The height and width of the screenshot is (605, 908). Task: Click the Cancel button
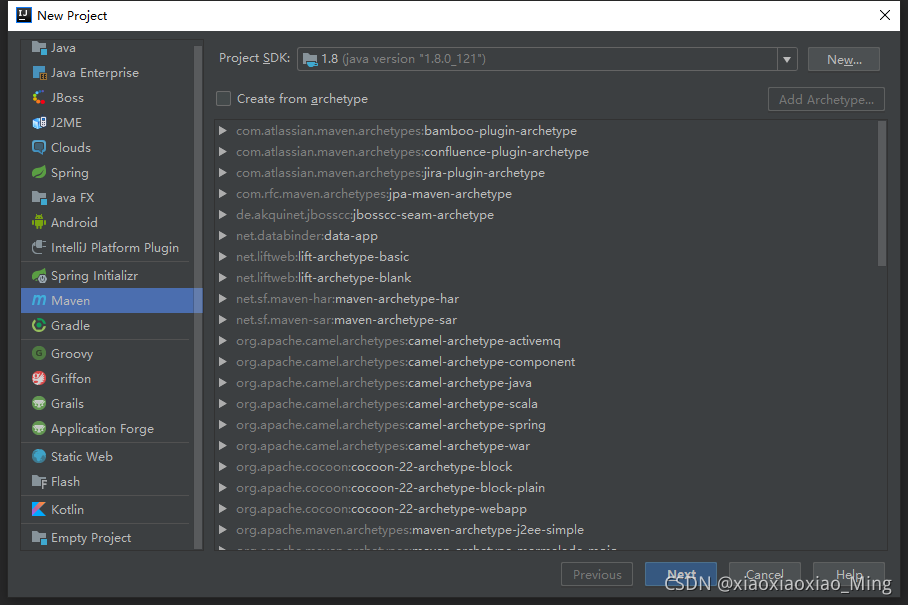pos(765,574)
